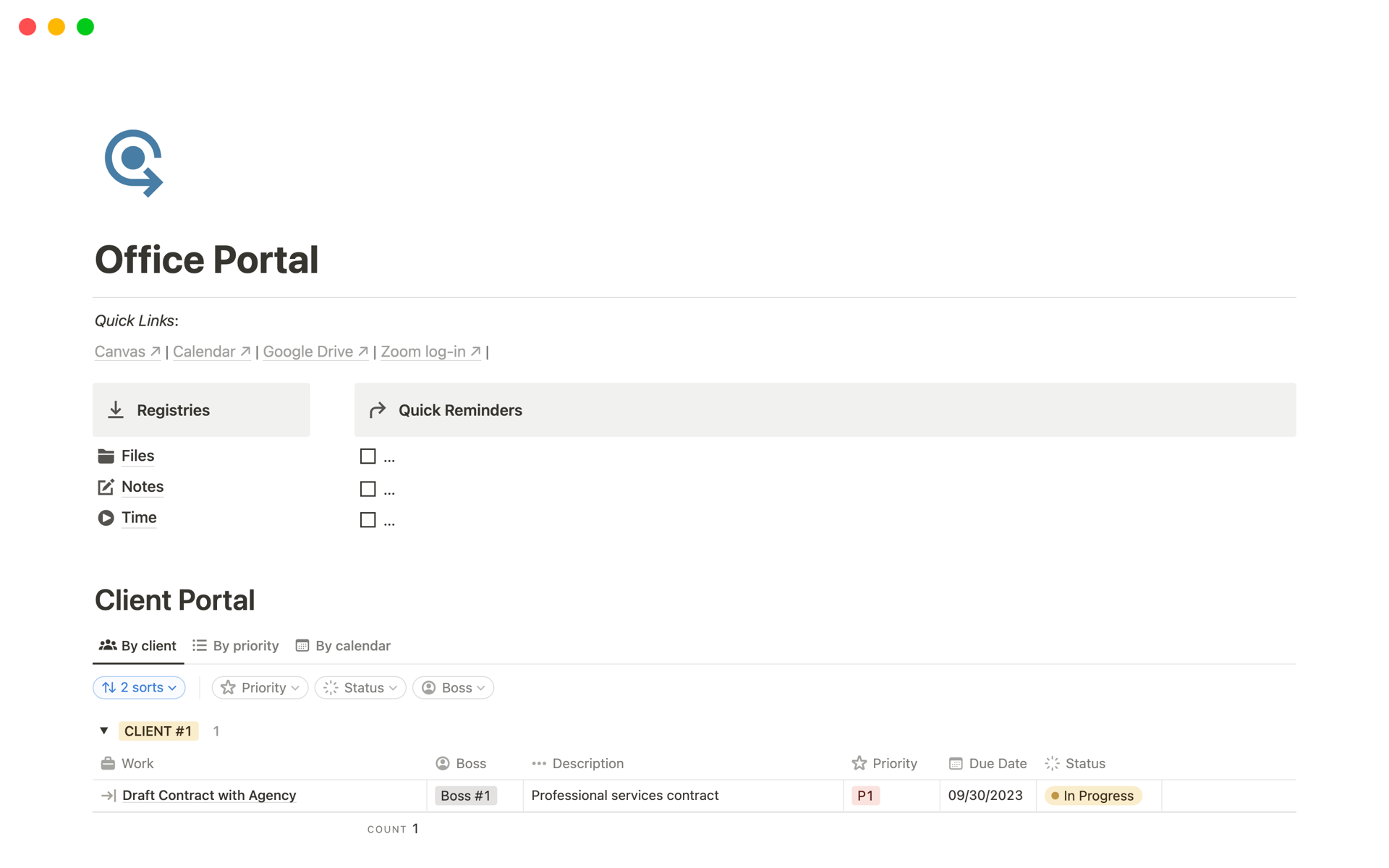
Task: Click the spinner icon in Status column header
Action: click(x=1053, y=763)
